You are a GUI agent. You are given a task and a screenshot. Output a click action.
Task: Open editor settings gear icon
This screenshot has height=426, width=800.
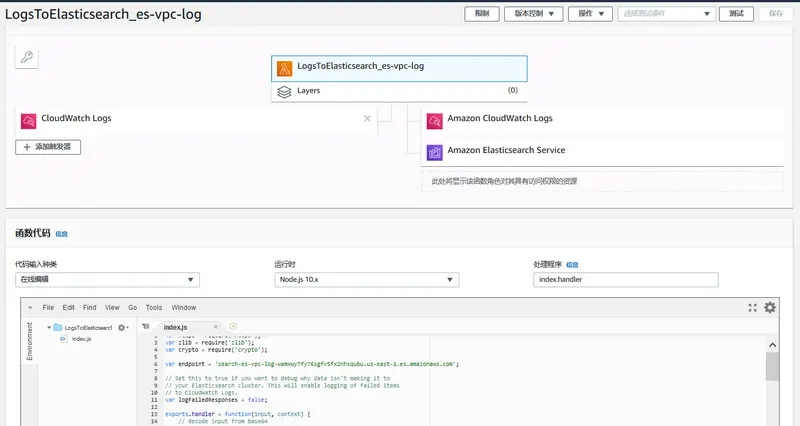(x=770, y=307)
